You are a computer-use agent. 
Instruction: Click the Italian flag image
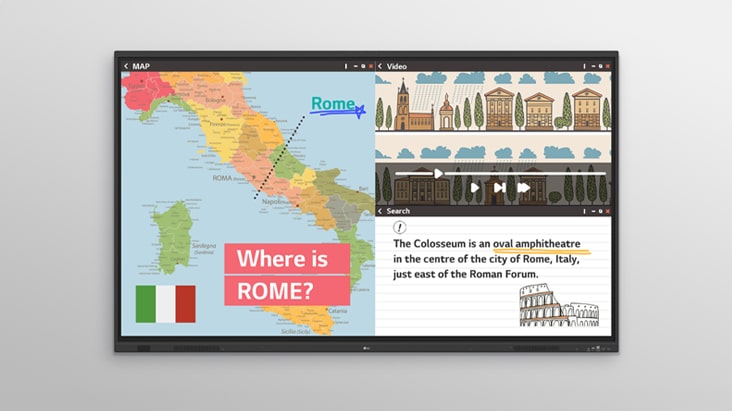pos(165,304)
